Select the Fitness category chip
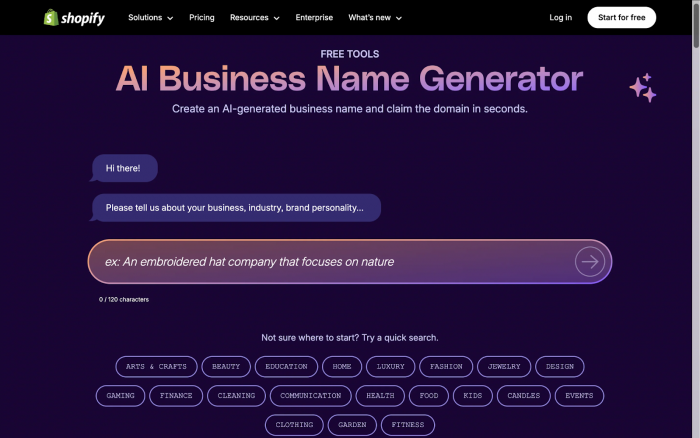700x438 pixels. click(x=408, y=425)
